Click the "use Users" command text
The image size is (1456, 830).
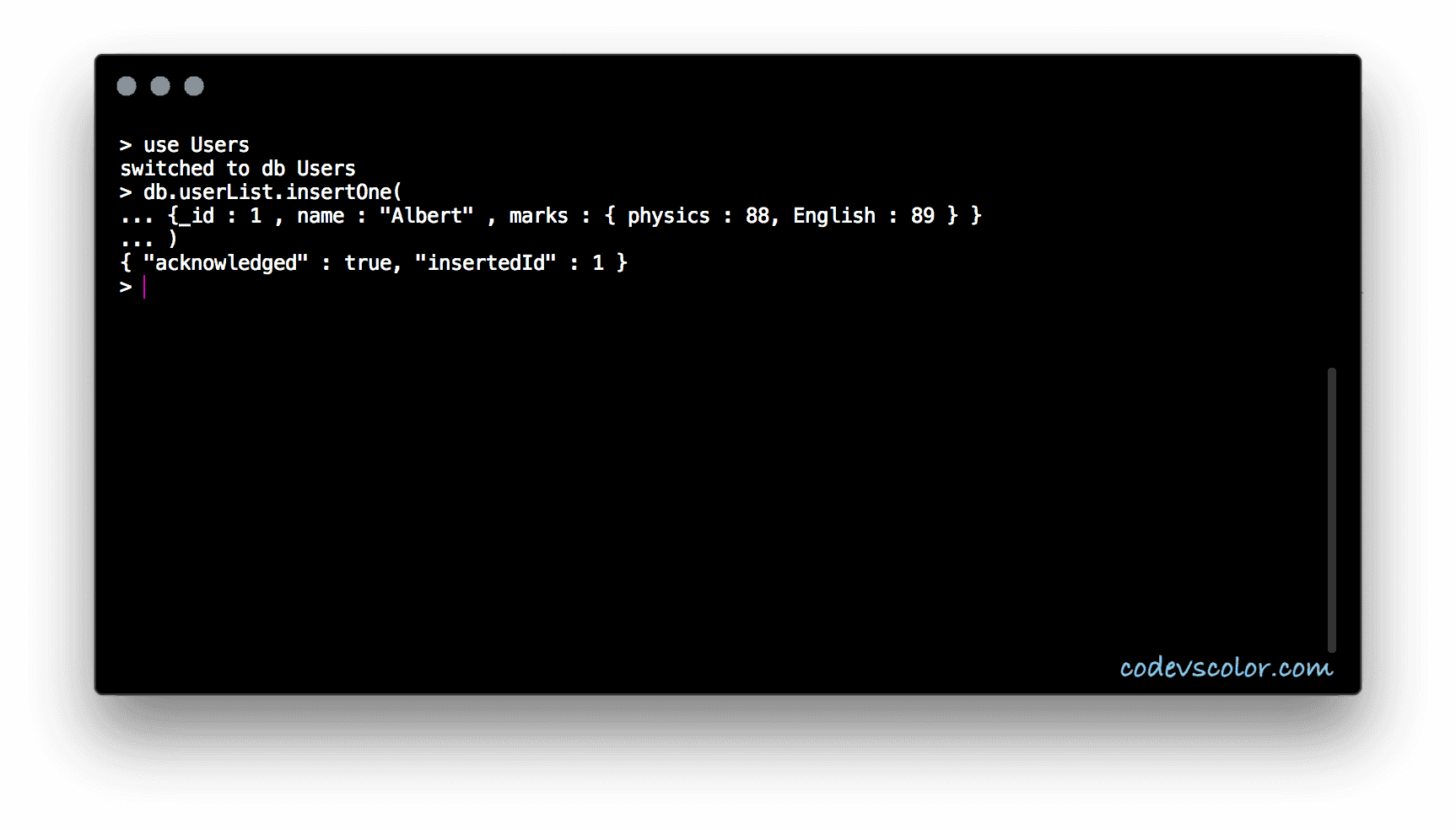tap(196, 145)
